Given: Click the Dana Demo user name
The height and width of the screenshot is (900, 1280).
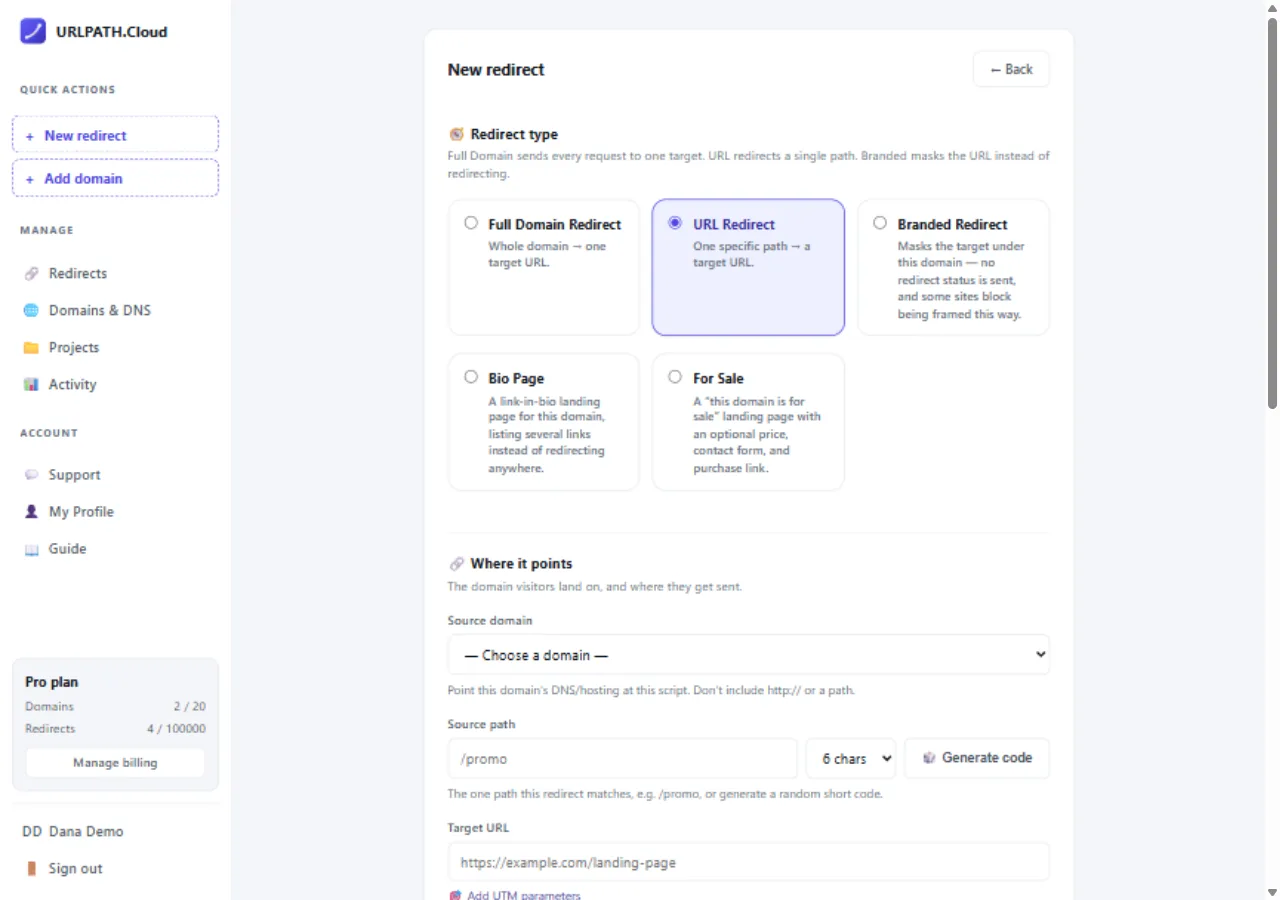Looking at the screenshot, I should (x=86, y=831).
